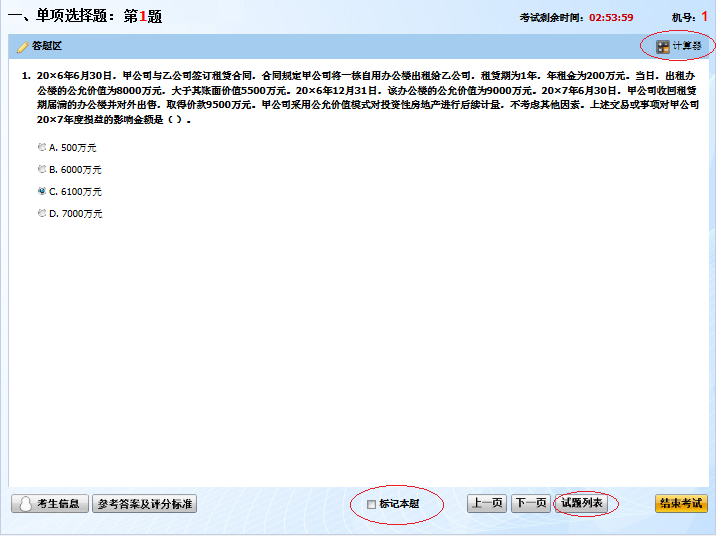This screenshot has height=536, width=716.
Task: Select option B. 6000万元
Action: point(42,169)
